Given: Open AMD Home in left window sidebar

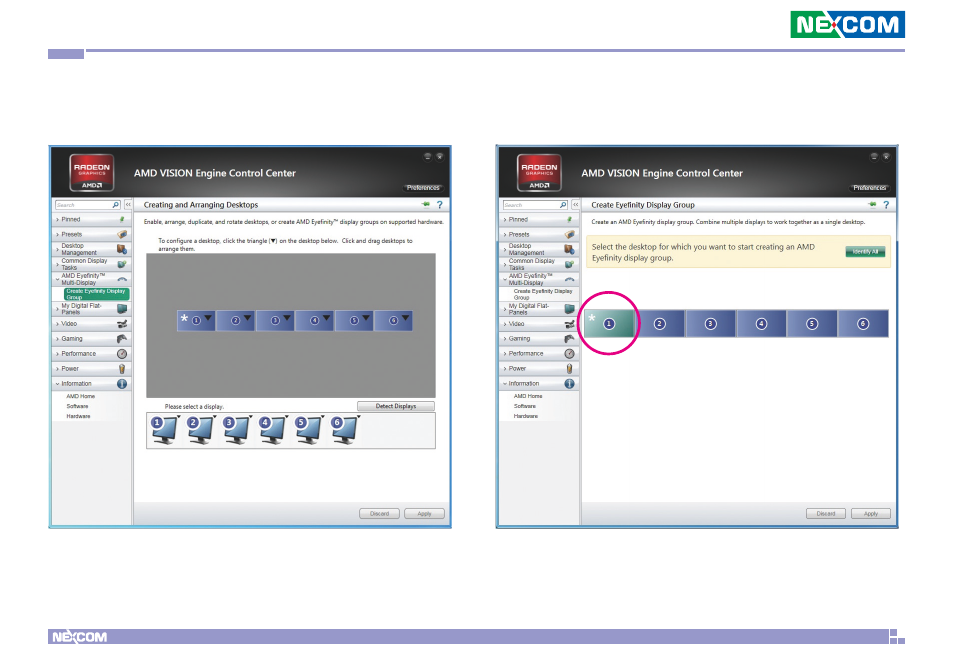Looking at the screenshot, I should (x=80, y=396).
